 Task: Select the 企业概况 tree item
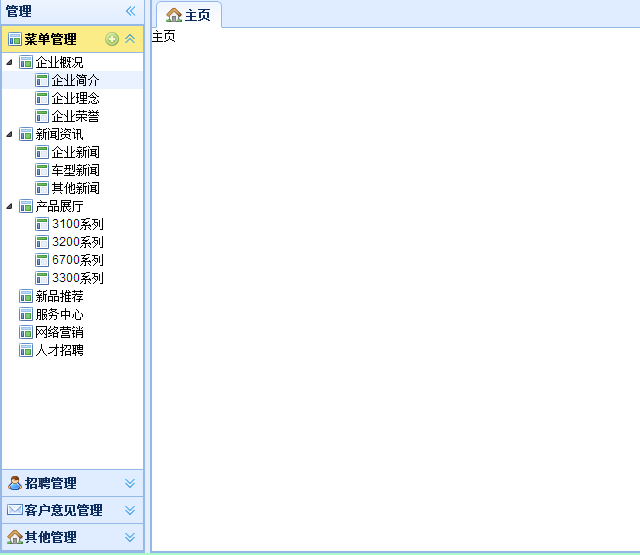[x=59, y=62]
